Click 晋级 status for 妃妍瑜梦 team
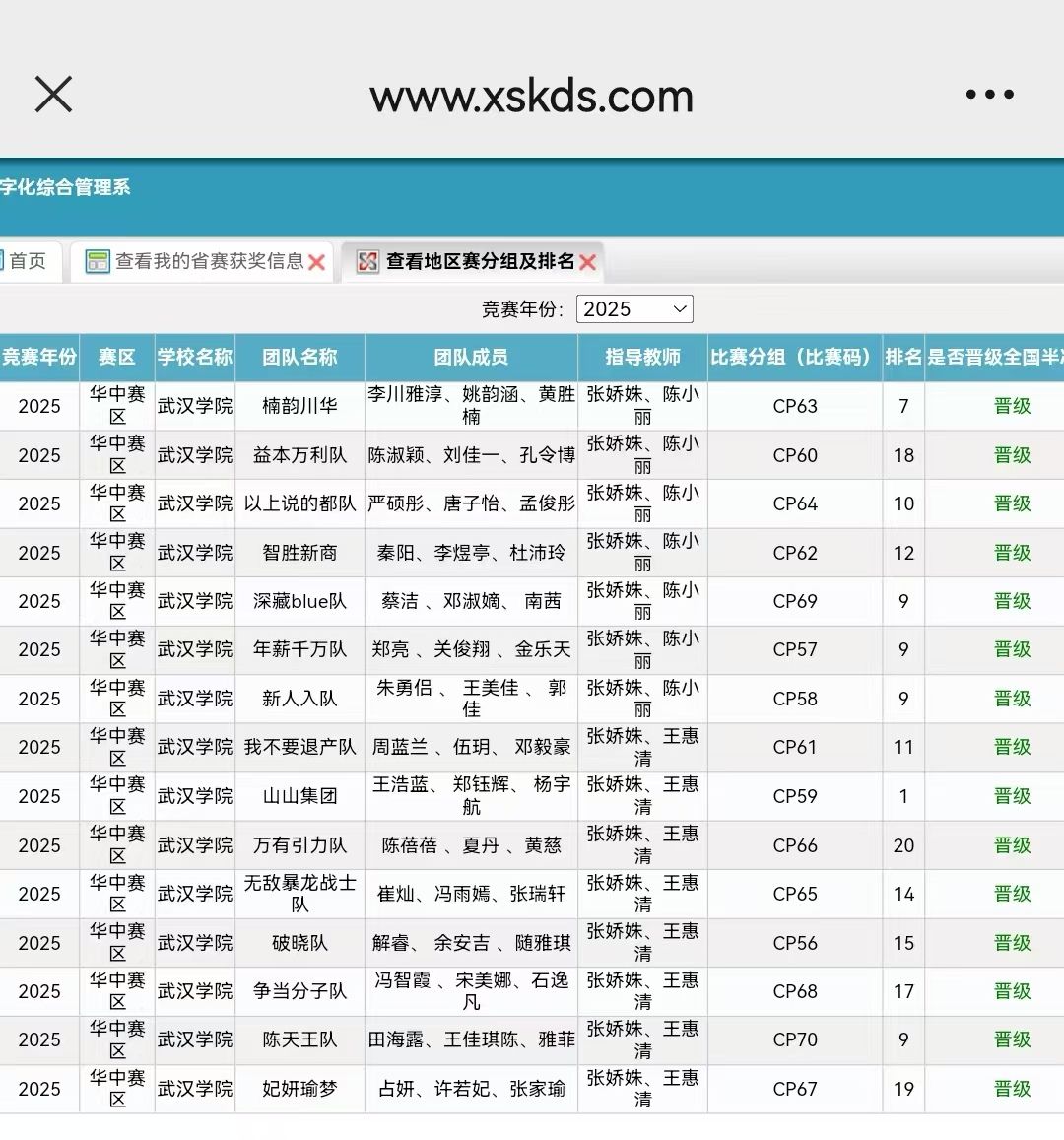 1012,1089
